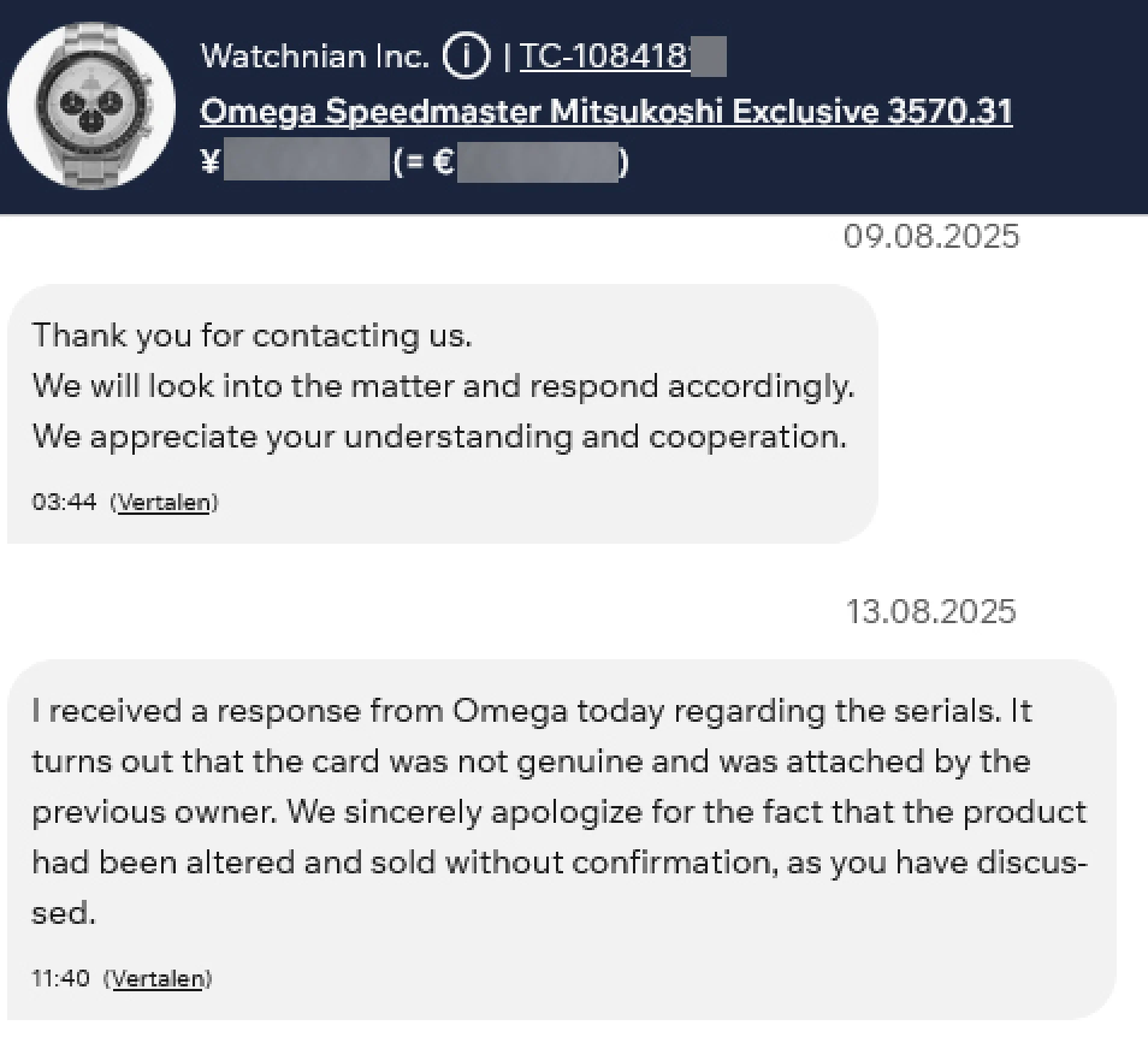This screenshot has height=1049, width=1148.
Task: Click the "We will look into the matter" line
Action: (443, 386)
